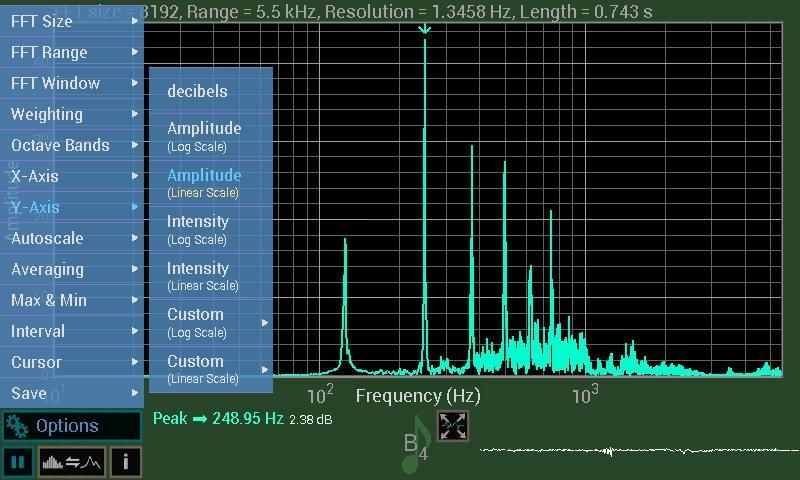Pause the spectrum analyzer
This screenshot has height=480, width=800.
pos(17,461)
